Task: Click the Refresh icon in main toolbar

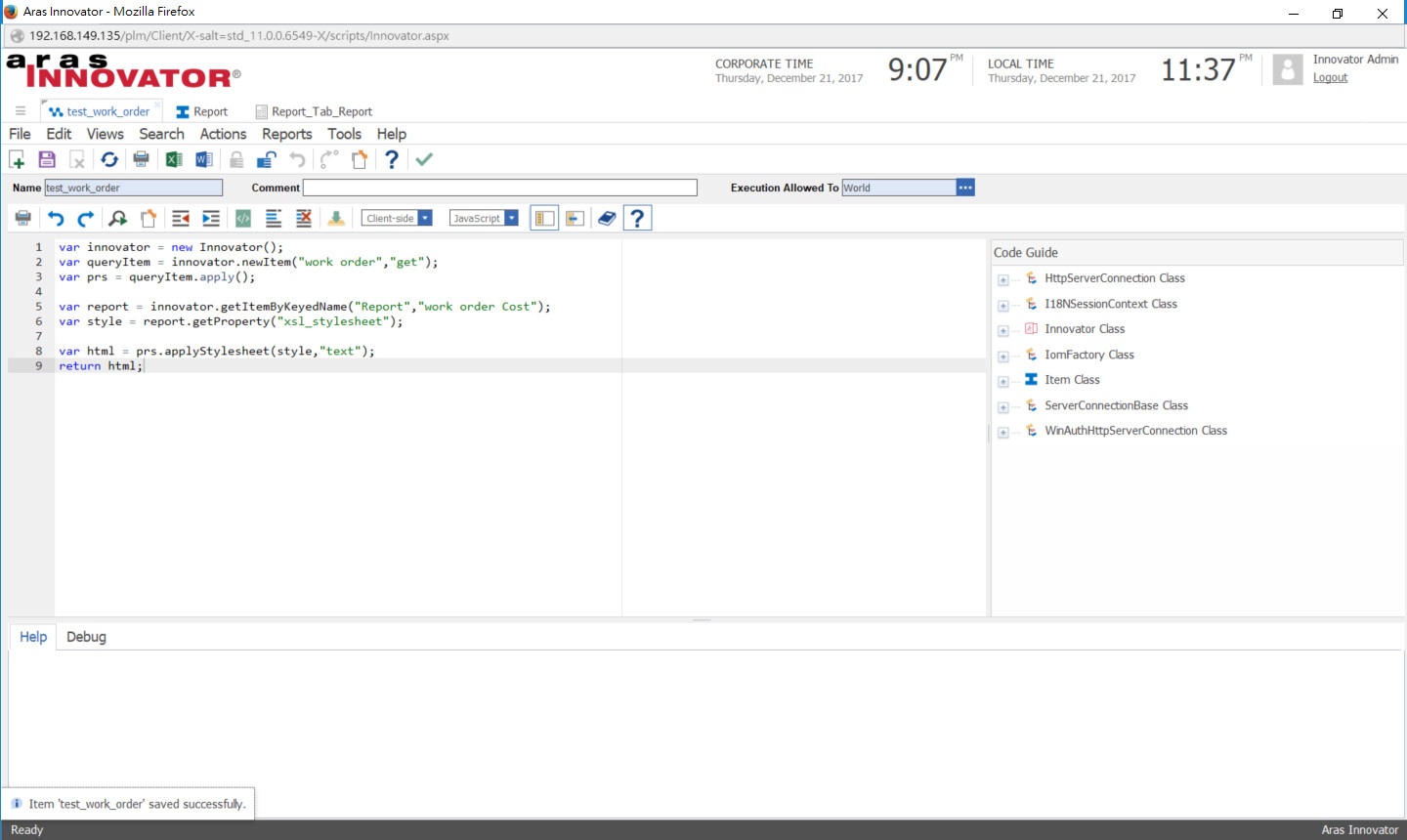Action: coord(109,159)
